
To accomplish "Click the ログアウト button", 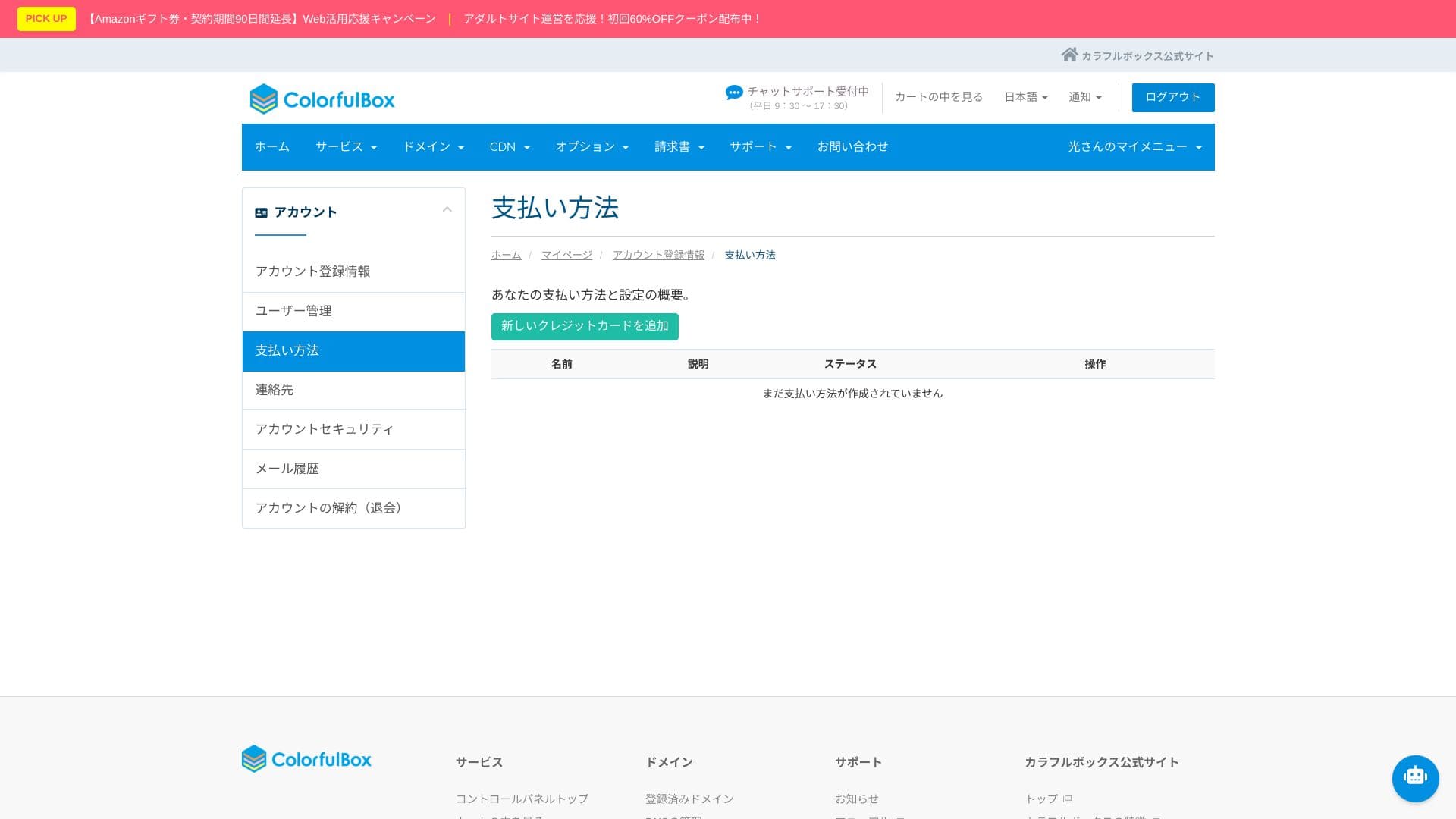I will click(1172, 97).
